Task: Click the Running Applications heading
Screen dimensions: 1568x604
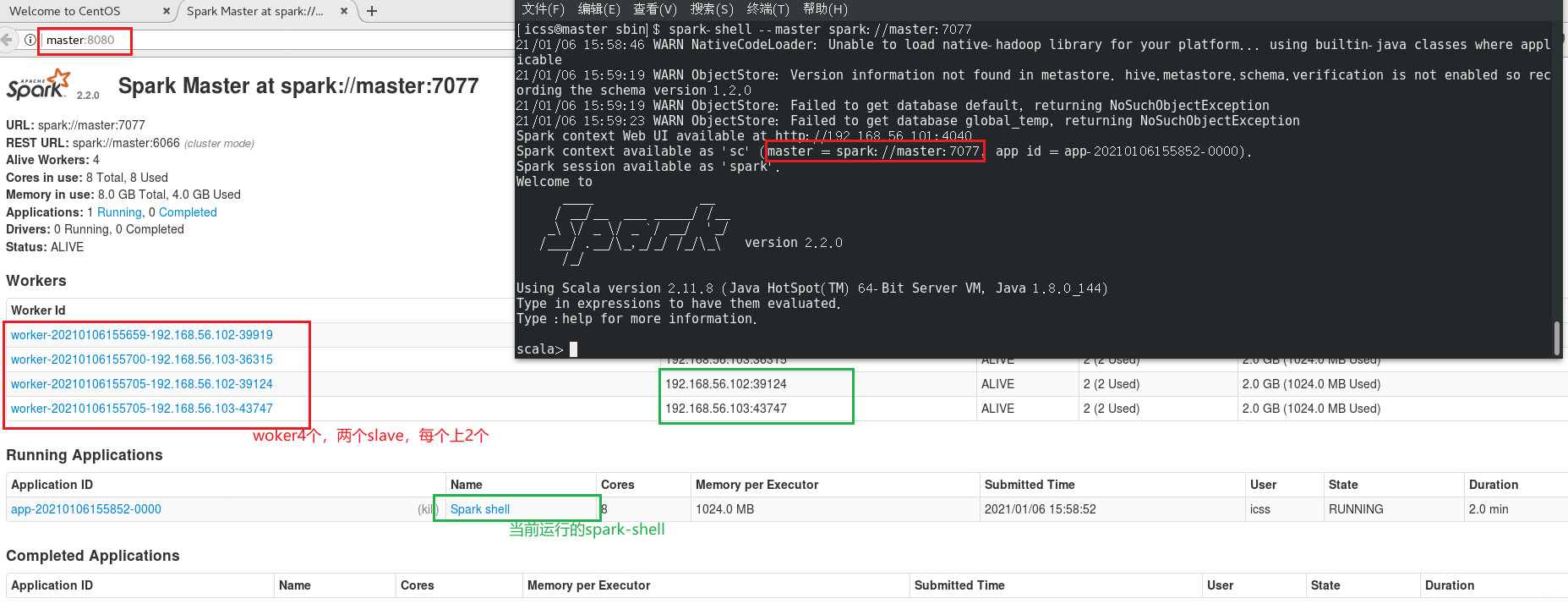Action: [x=85, y=455]
